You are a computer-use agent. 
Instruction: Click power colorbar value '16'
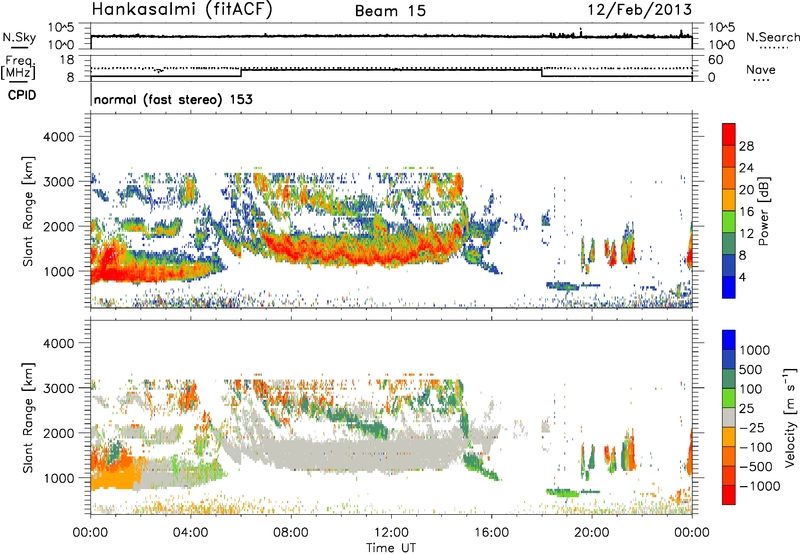746,212
